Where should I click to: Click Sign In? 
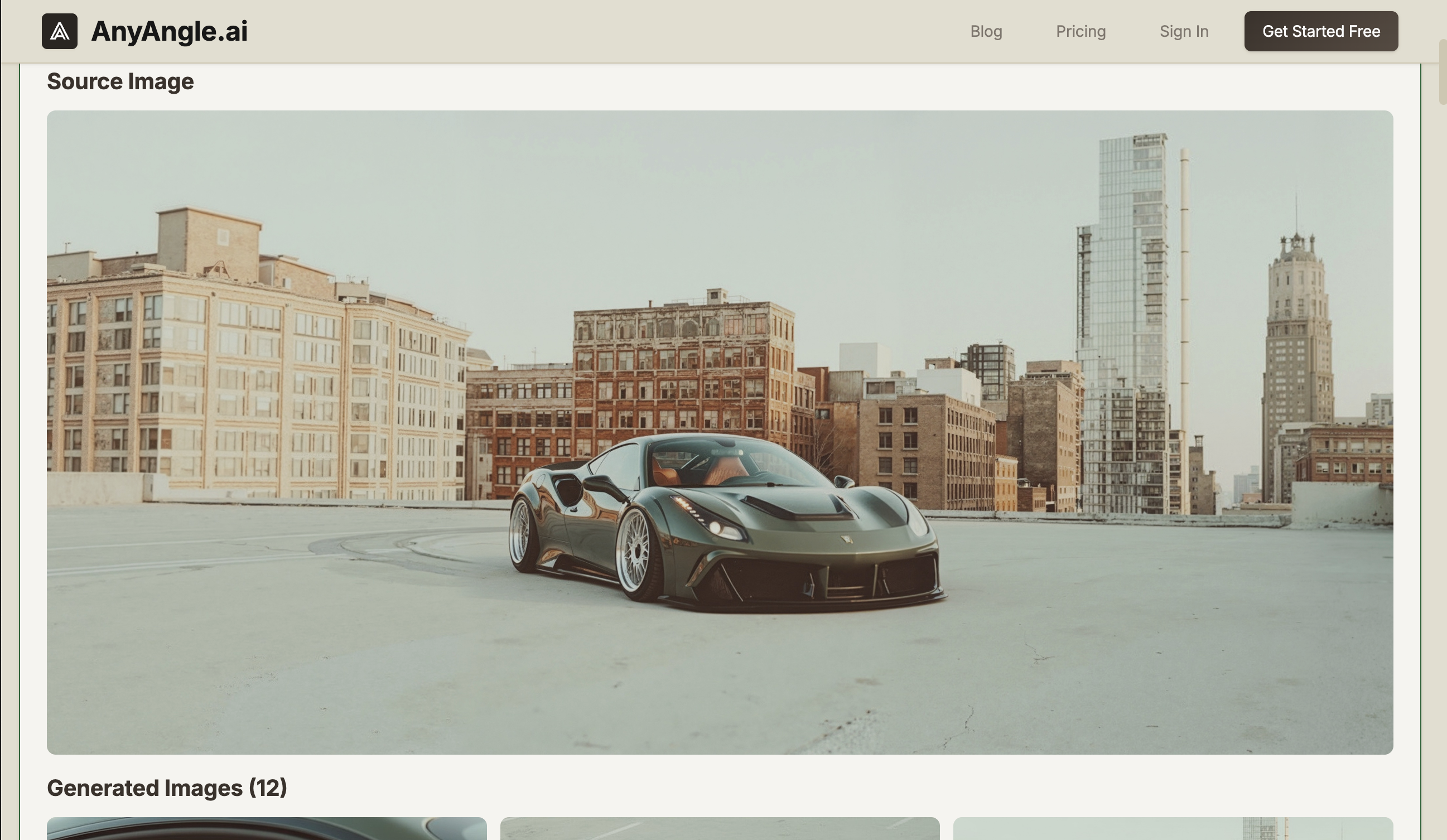coord(1184,32)
